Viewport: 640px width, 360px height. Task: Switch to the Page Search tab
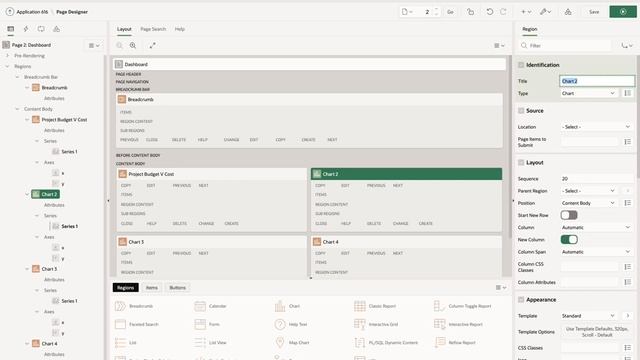click(153, 29)
